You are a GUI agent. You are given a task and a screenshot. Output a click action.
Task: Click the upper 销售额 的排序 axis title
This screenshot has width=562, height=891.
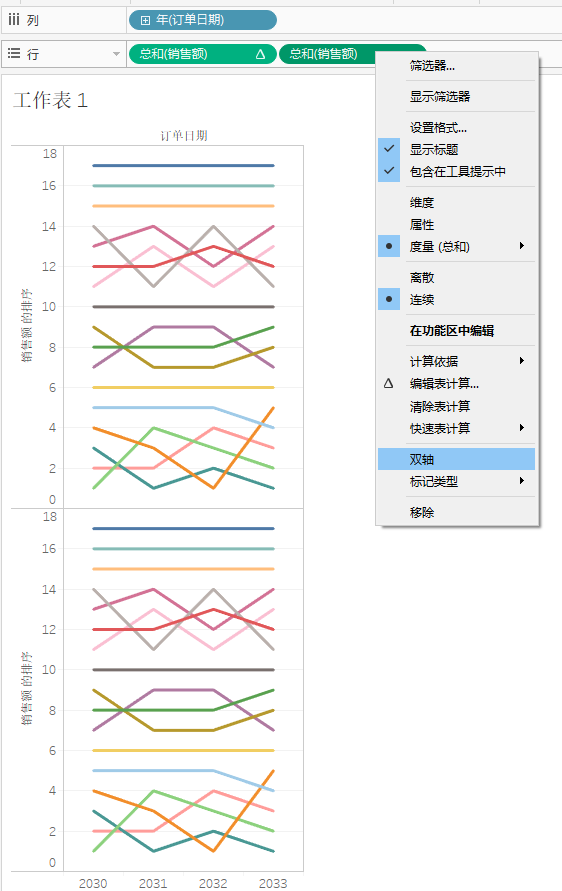[27, 326]
